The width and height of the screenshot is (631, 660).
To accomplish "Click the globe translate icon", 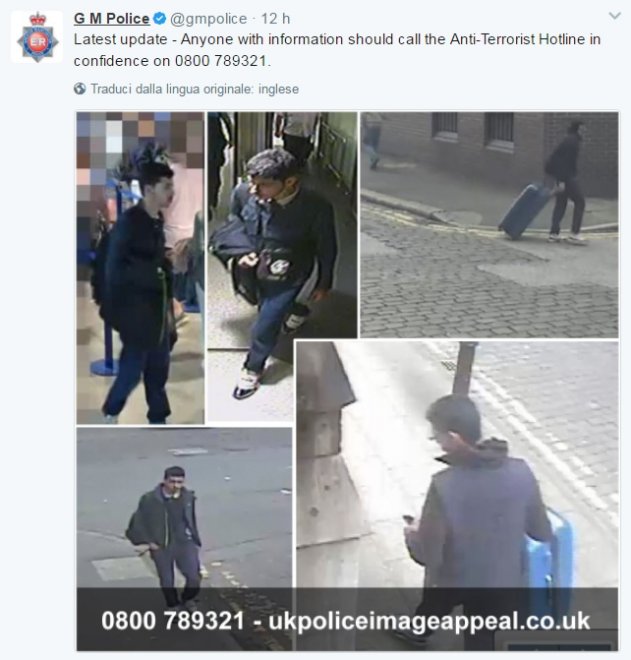I will pyautogui.click(x=80, y=89).
